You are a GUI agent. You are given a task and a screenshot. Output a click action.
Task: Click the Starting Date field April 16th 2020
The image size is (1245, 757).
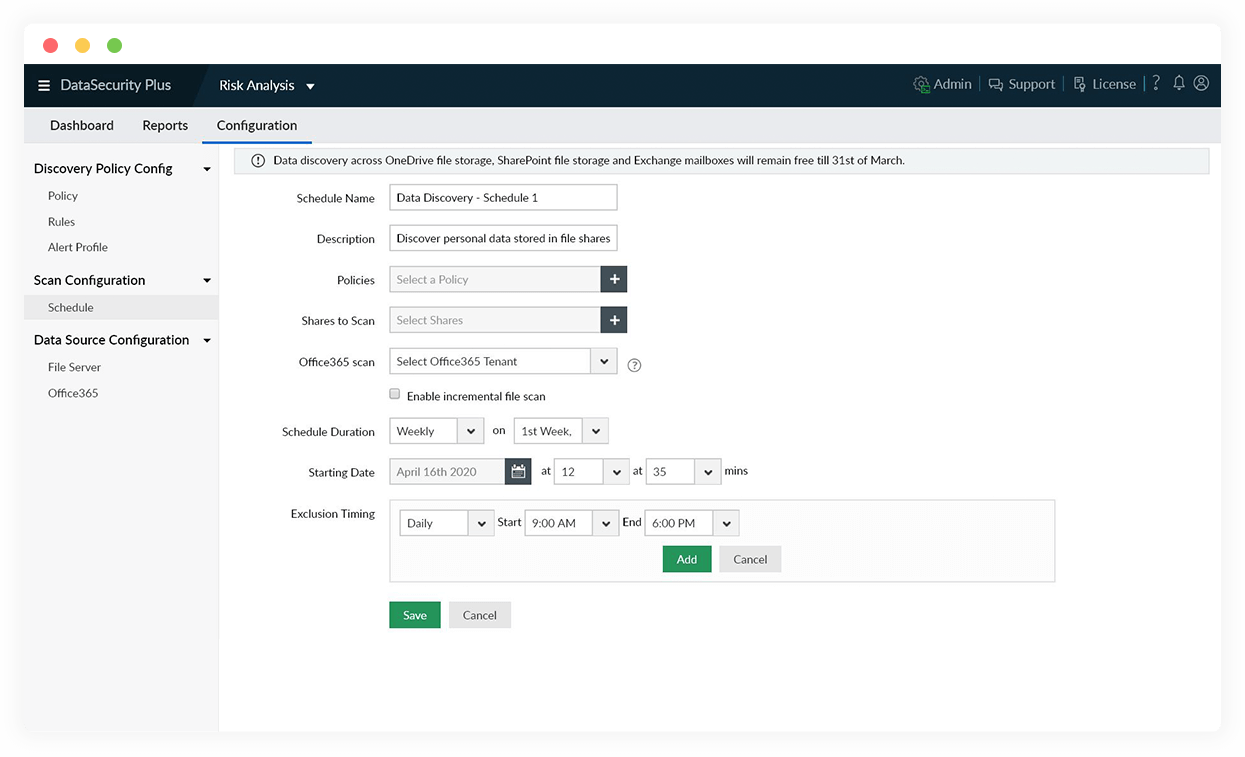[x=447, y=472]
